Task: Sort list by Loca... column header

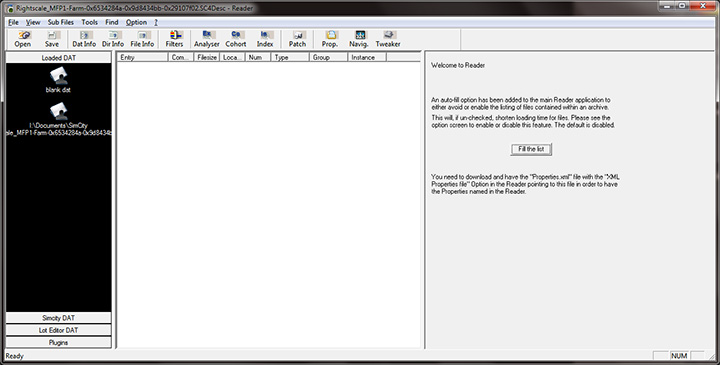Action: tap(232, 57)
